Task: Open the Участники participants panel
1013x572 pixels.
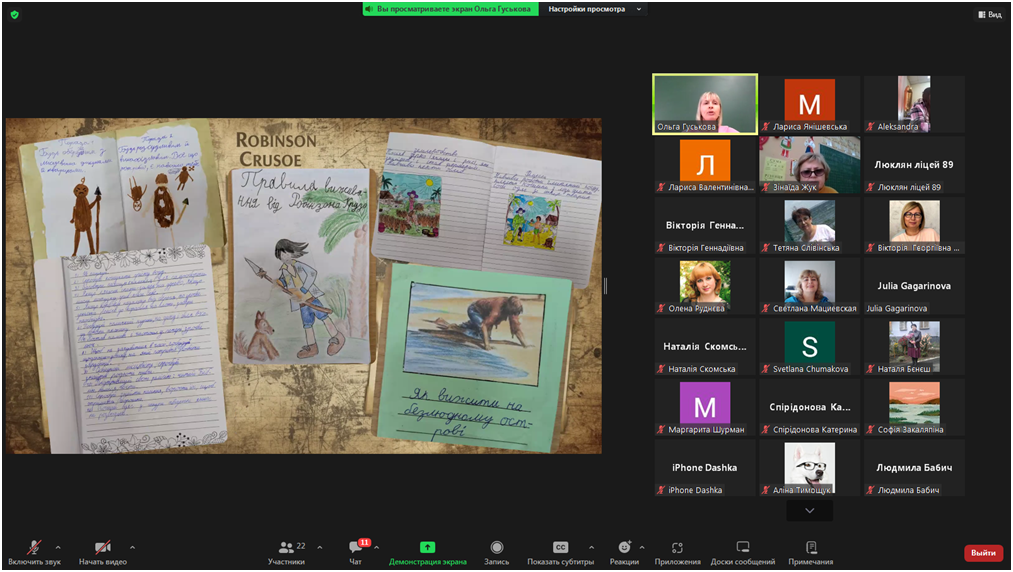Action: [286, 548]
